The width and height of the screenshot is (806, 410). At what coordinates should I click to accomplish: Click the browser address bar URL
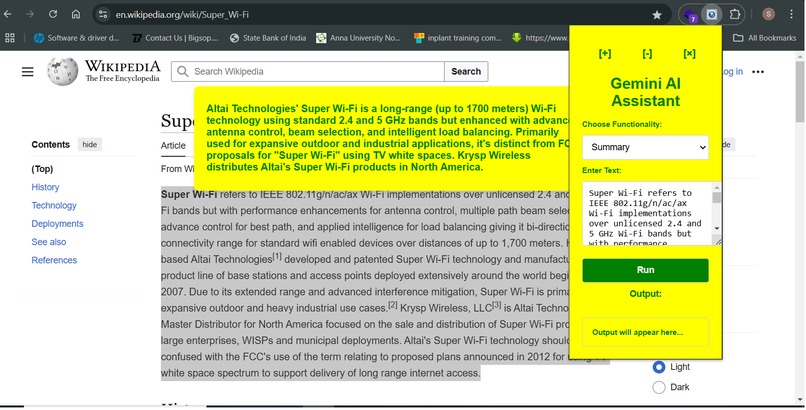(x=182, y=15)
